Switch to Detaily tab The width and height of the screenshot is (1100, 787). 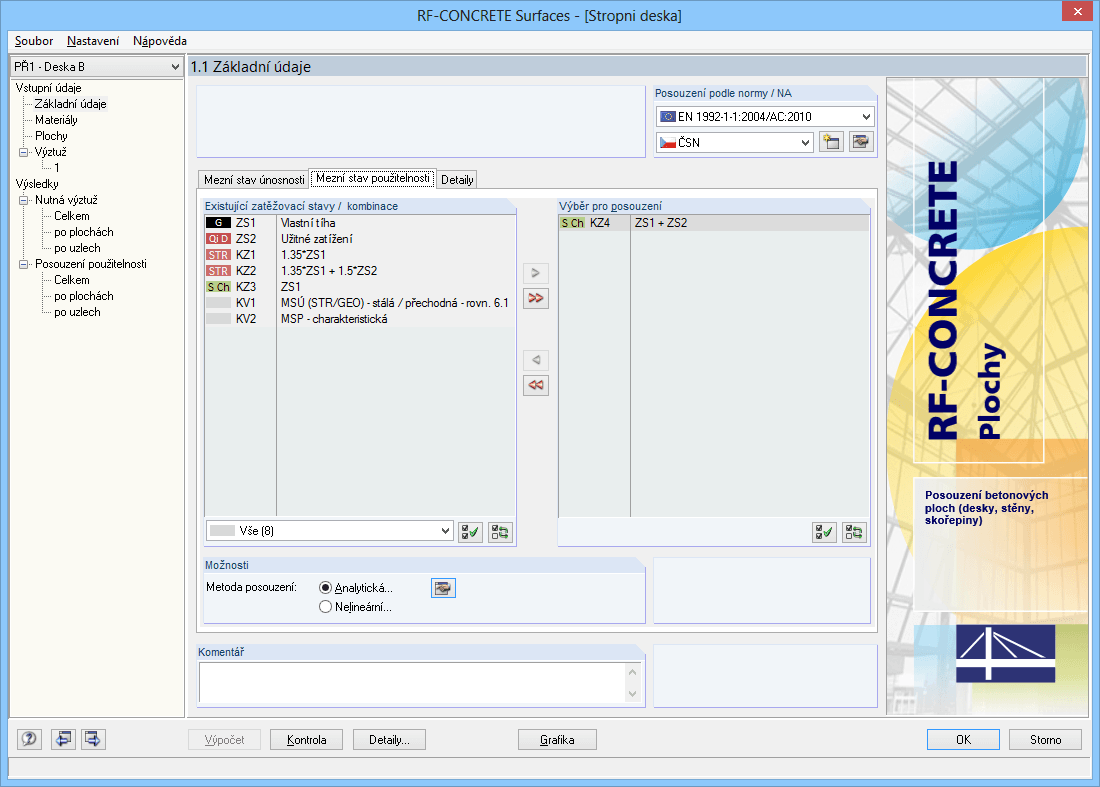click(x=457, y=180)
